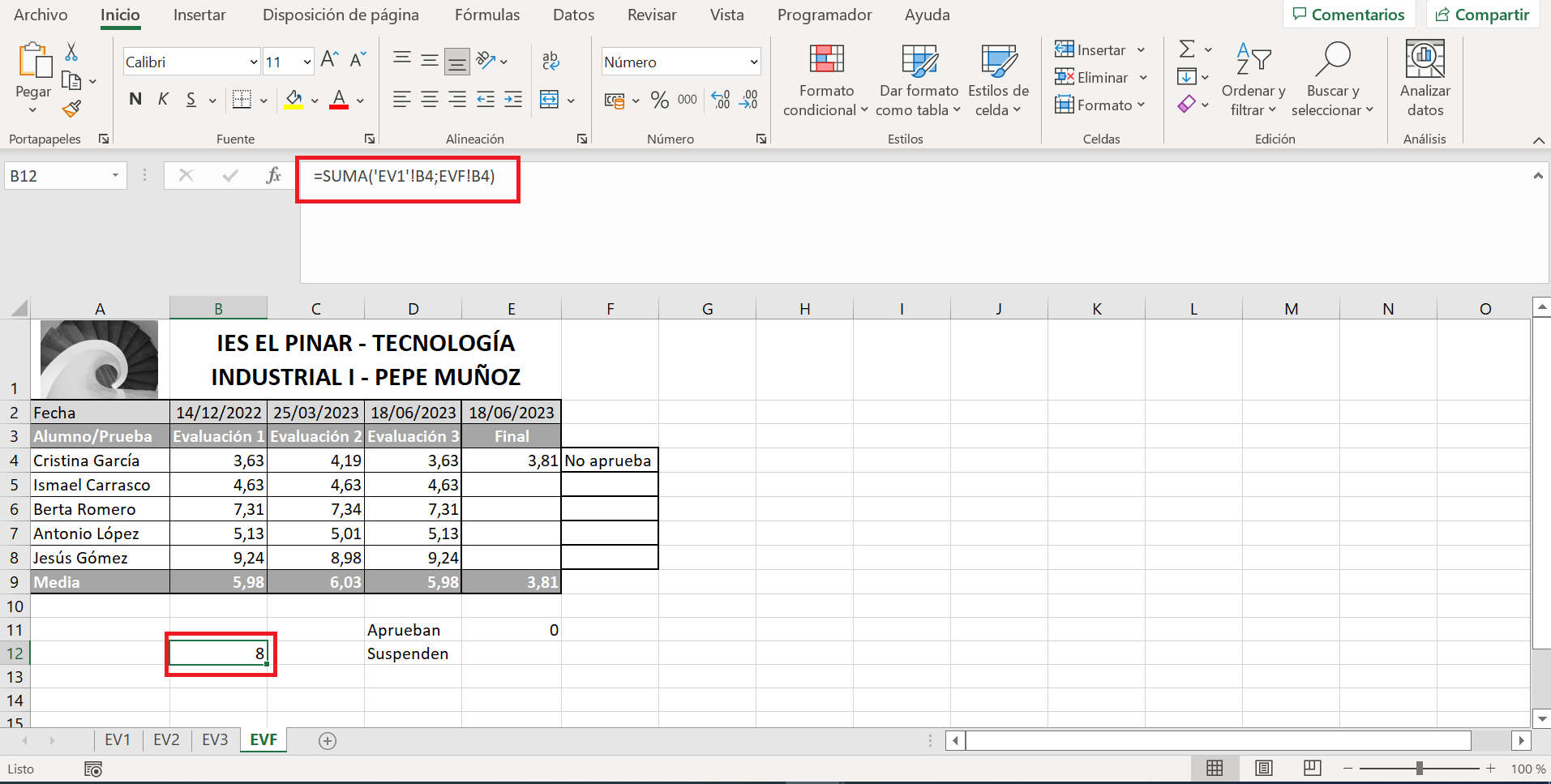Open the Insertar ribbon tab
This screenshot has height=784, width=1551.
(x=199, y=15)
